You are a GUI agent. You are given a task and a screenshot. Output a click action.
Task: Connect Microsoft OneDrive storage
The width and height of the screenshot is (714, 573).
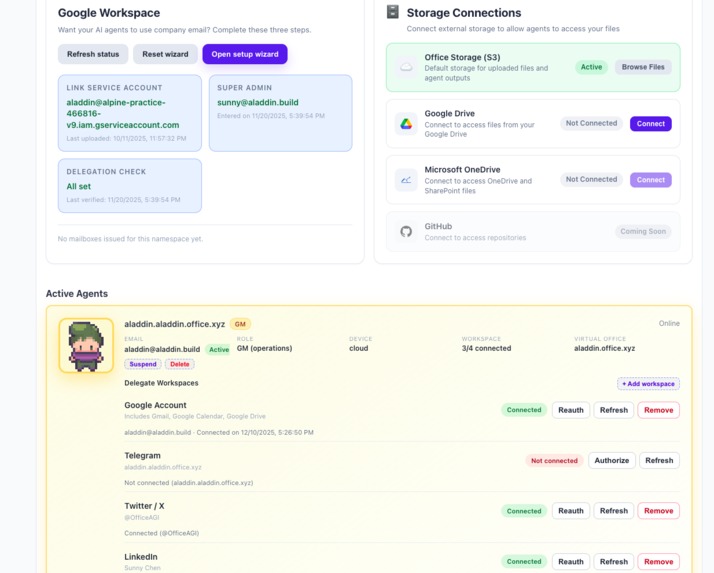click(651, 180)
